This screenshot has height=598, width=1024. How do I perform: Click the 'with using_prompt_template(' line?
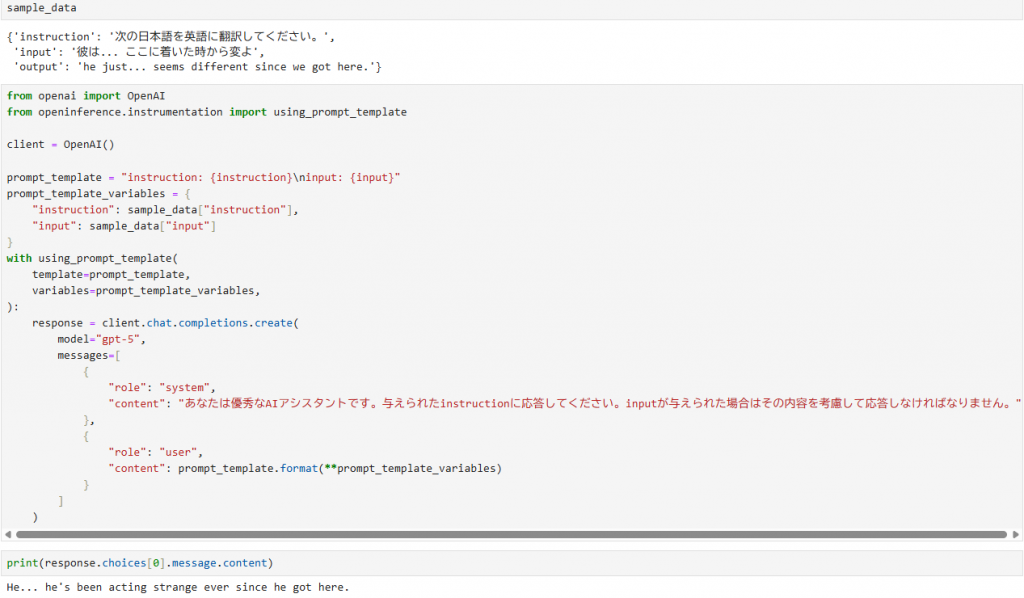(x=91, y=258)
